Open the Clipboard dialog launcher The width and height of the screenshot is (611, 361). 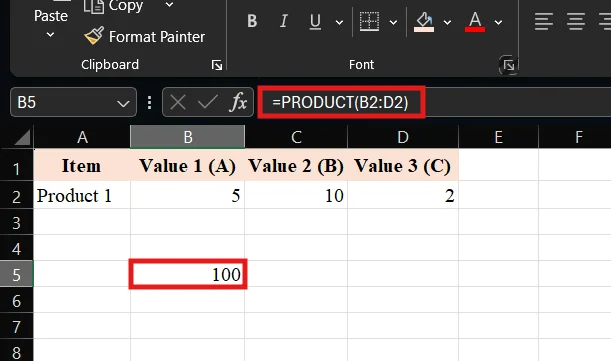pos(217,65)
